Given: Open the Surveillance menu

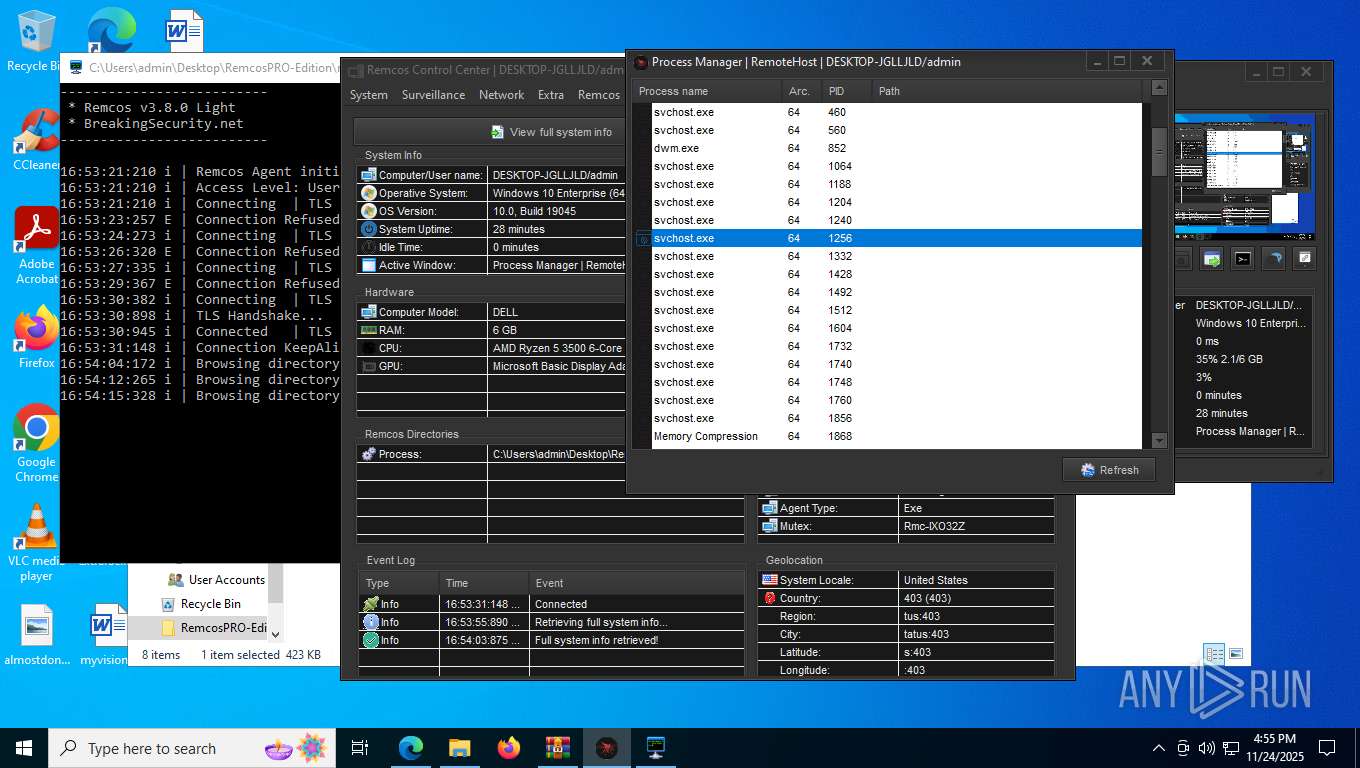Looking at the screenshot, I should click(x=433, y=95).
